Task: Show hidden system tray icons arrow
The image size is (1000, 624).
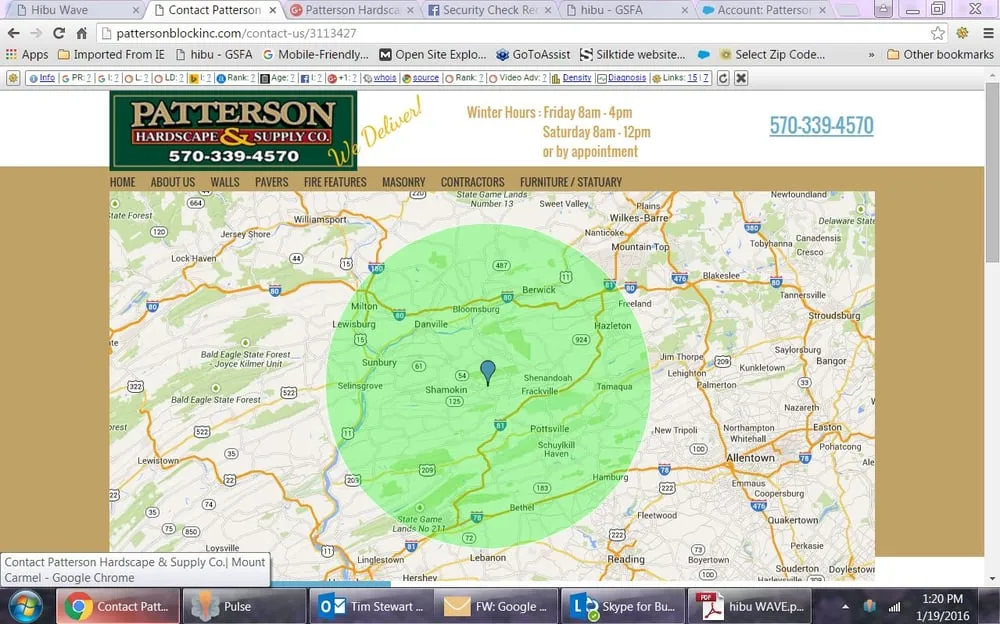Action: 846,606
